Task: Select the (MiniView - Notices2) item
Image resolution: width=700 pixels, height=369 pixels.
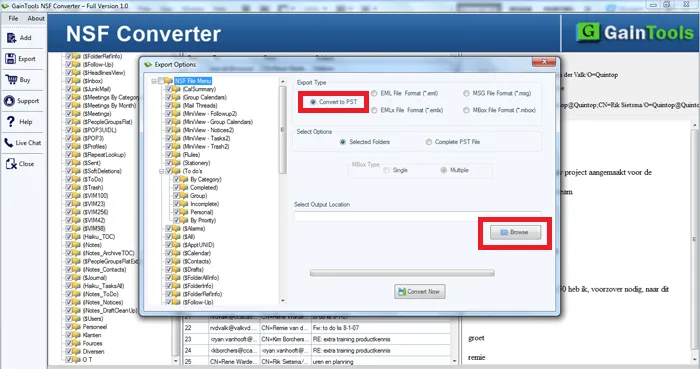Action: tap(208, 130)
